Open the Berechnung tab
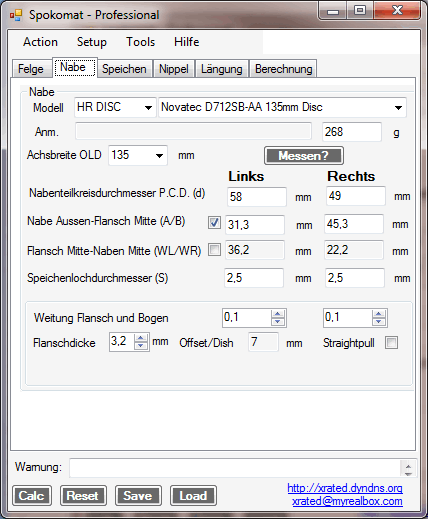The width and height of the screenshot is (428, 519). tap(284, 69)
